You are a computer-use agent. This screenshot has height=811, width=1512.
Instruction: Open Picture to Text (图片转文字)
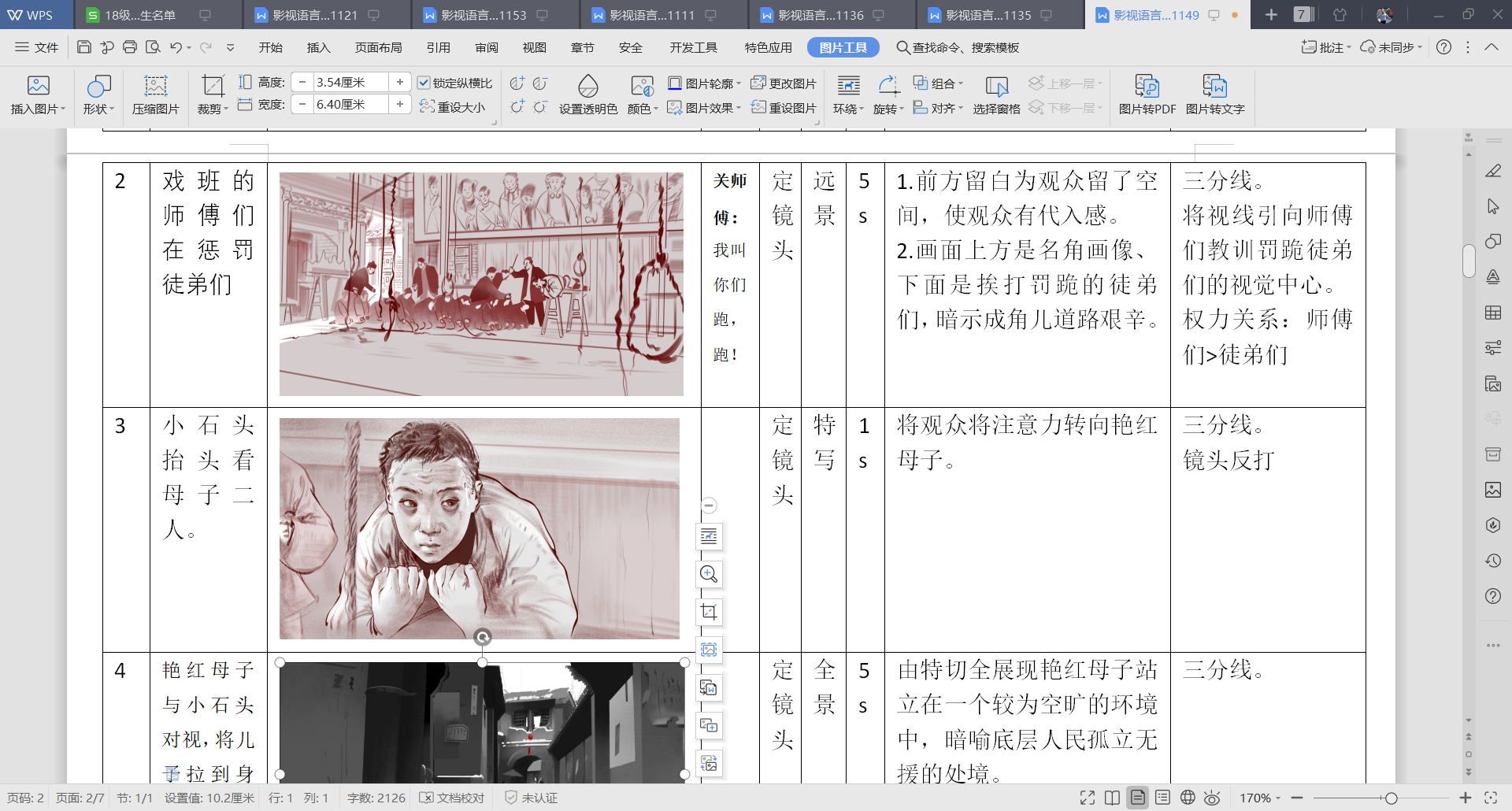coord(1215,95)
